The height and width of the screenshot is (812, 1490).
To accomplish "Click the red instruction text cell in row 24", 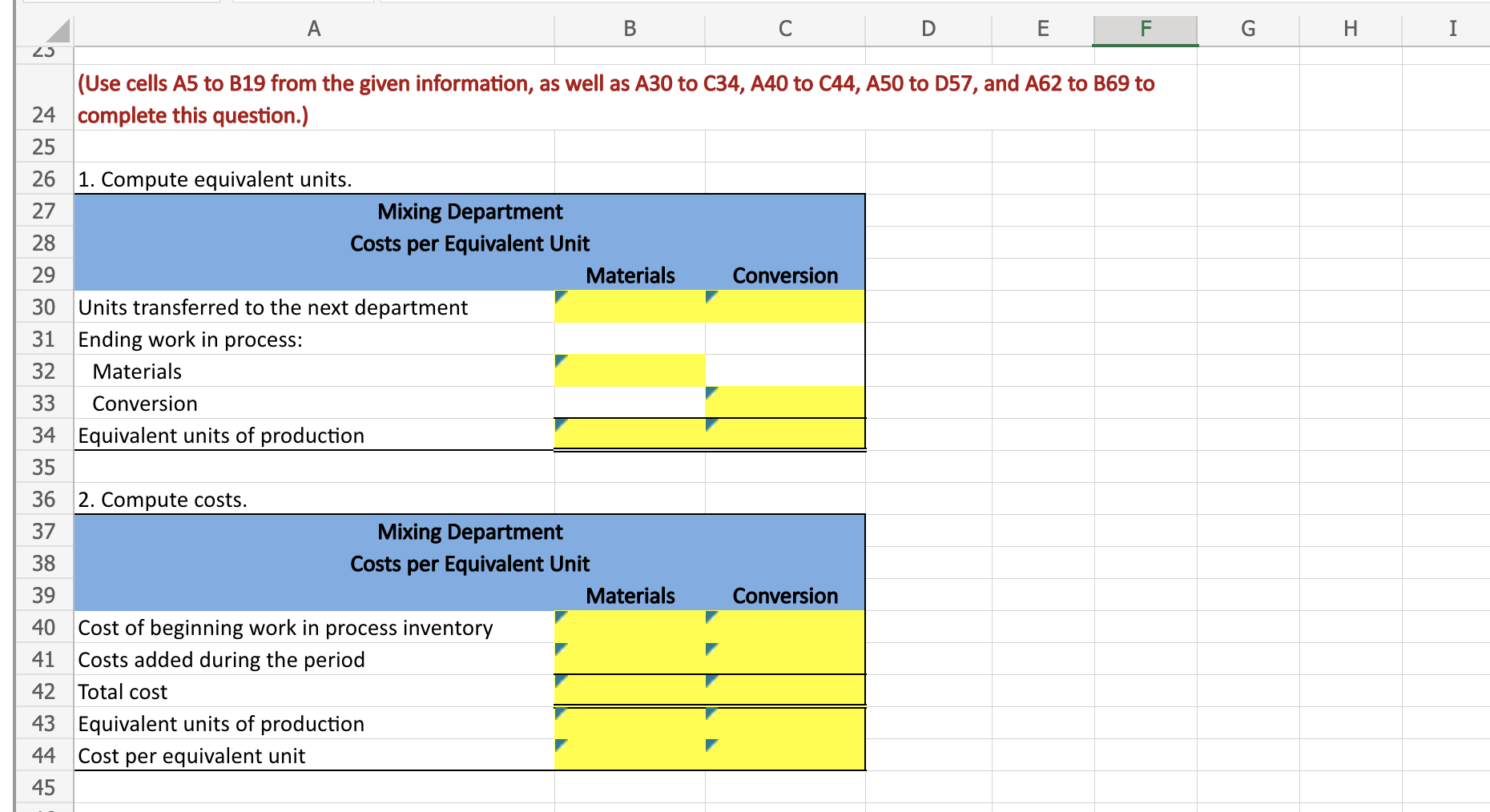I will (312, 98).
